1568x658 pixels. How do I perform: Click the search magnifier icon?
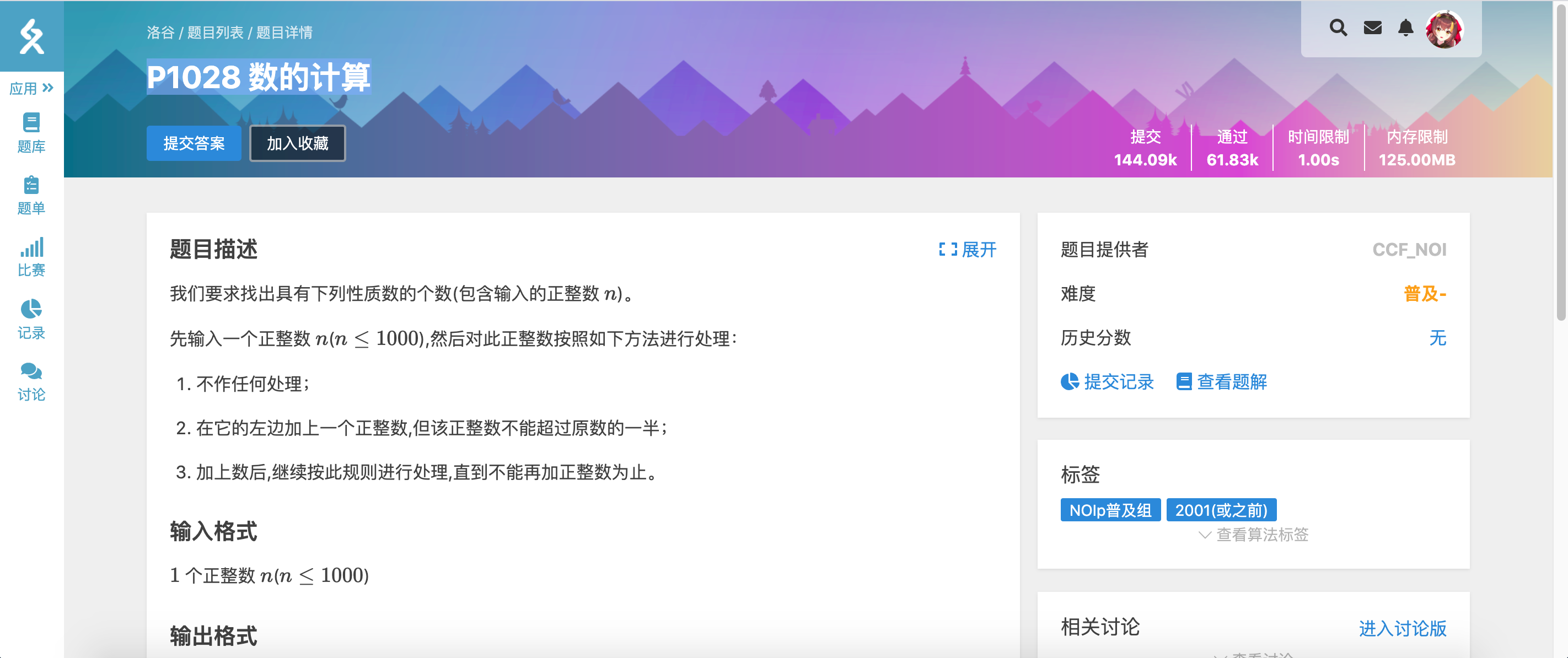click(1338, 28)
